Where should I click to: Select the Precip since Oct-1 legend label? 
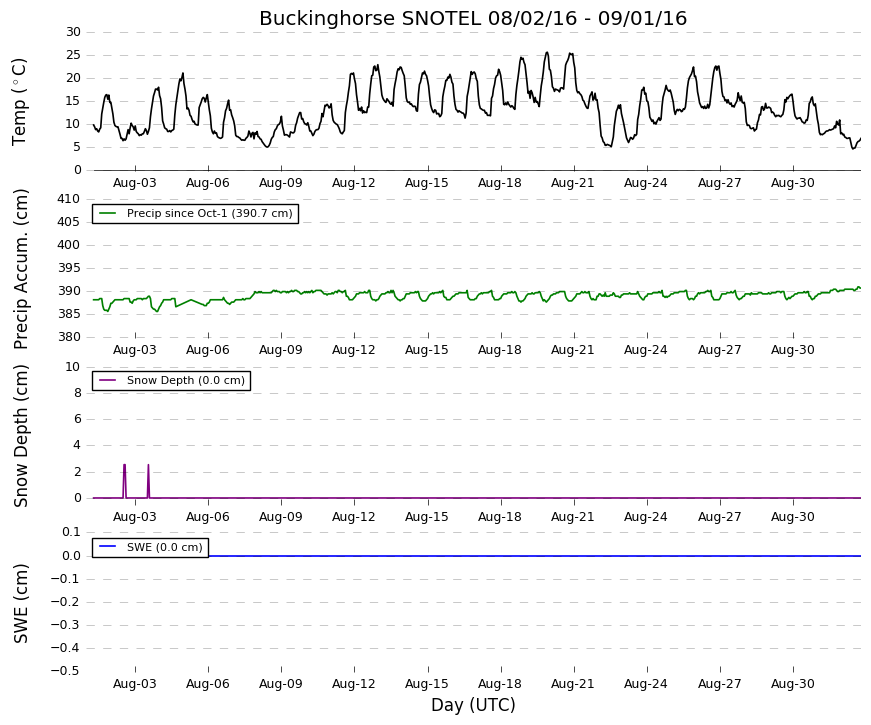pos(209,213)
